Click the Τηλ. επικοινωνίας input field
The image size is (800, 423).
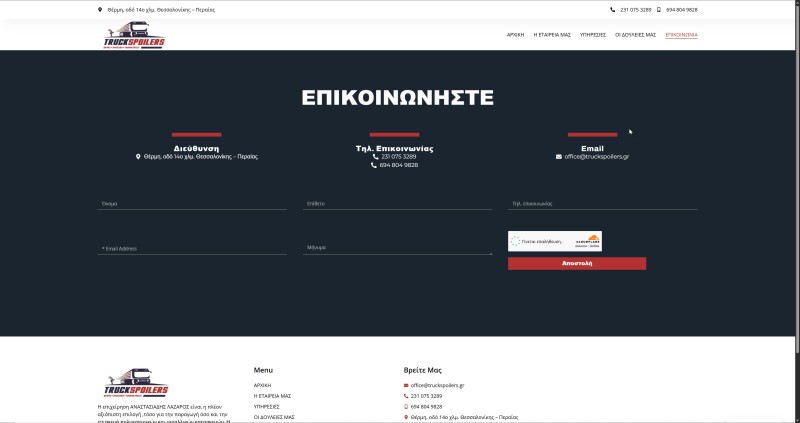603,204
